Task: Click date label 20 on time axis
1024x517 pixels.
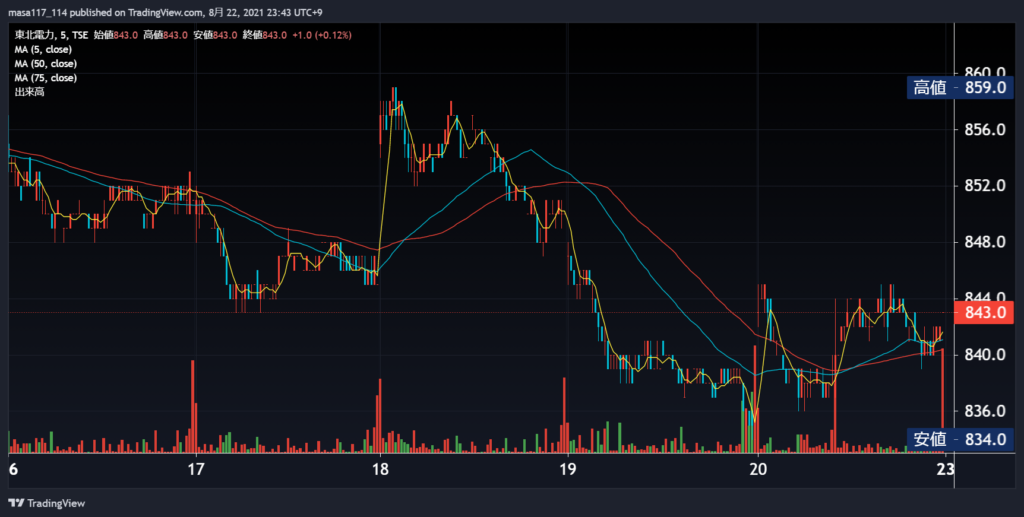Action: (x=758, y=469)
